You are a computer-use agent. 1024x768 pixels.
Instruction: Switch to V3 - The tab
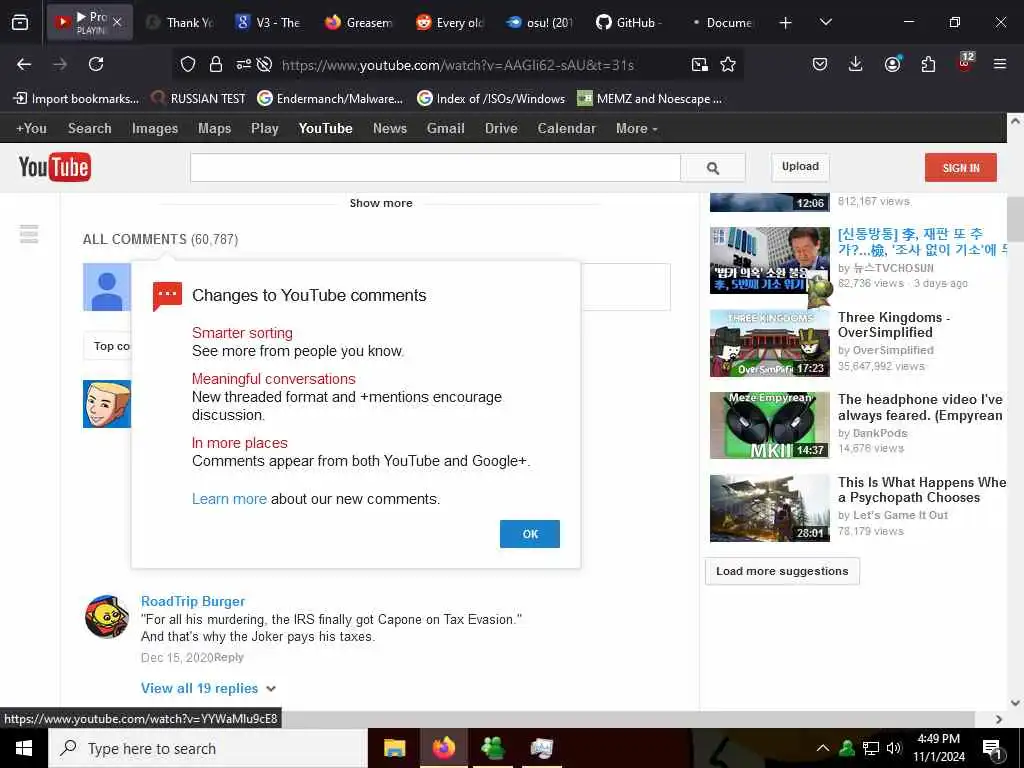[x=268, y=23]
